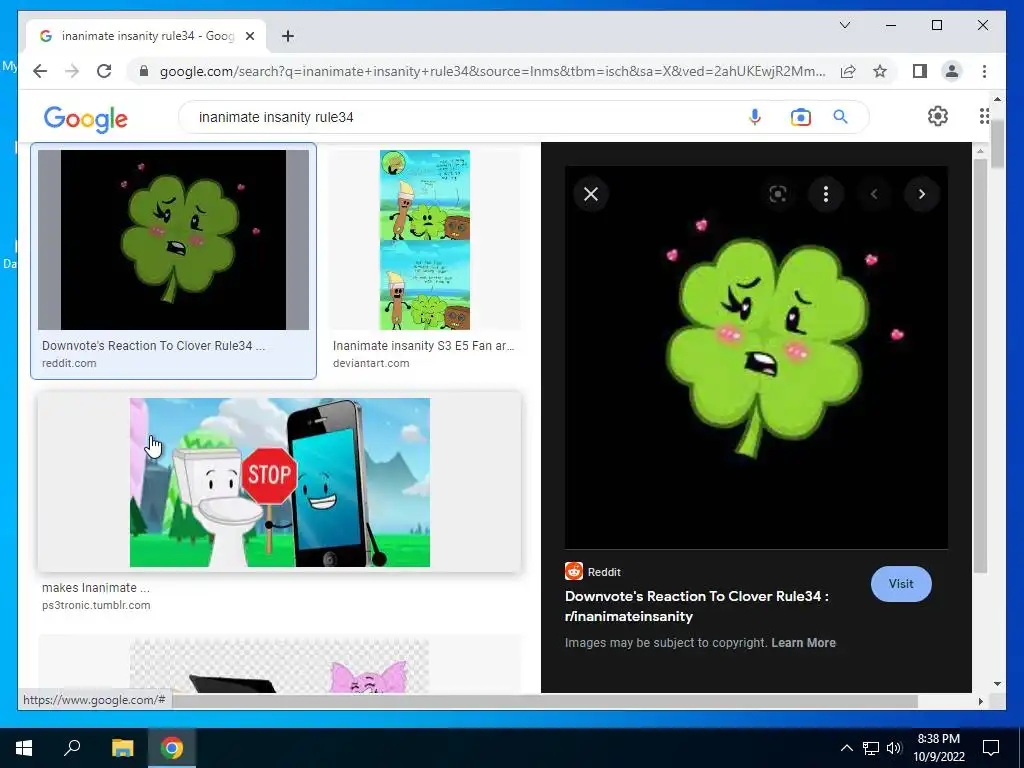This screenshot has height=768, width=1024.
Task: Open the deviantart comic thumbnail
Action: (424, 240)
